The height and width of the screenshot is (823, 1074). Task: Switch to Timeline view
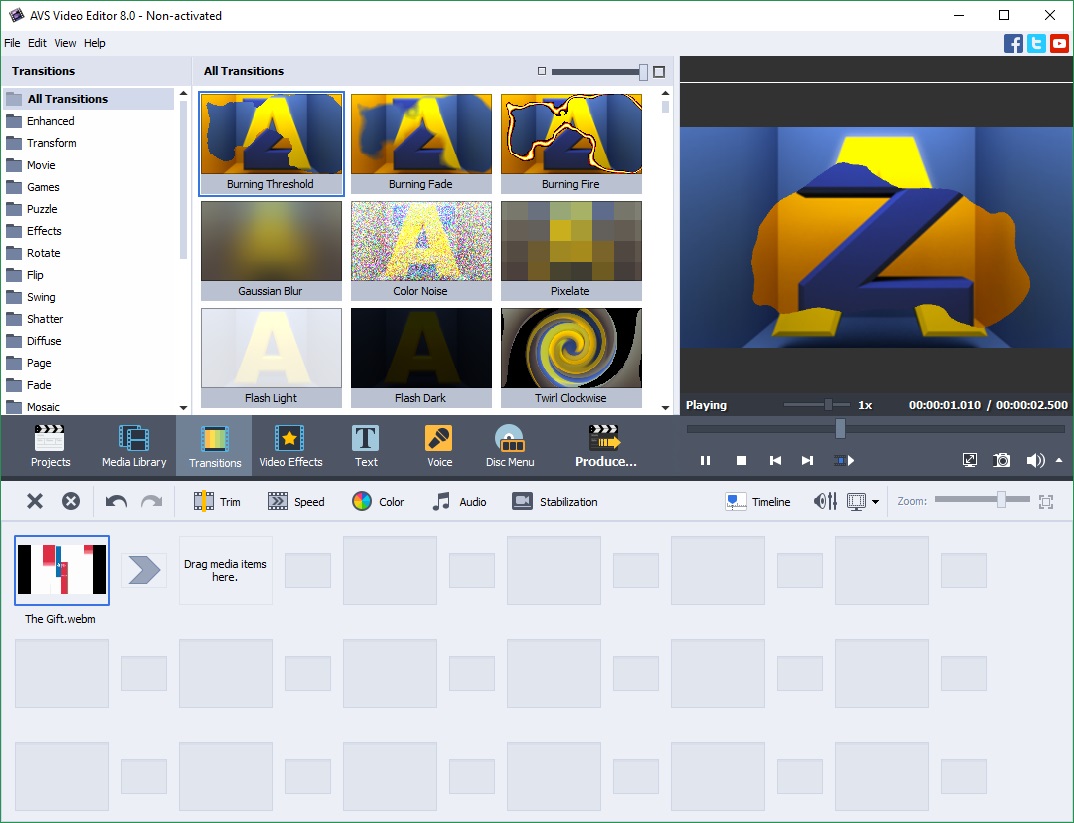(x=758, y=502)
